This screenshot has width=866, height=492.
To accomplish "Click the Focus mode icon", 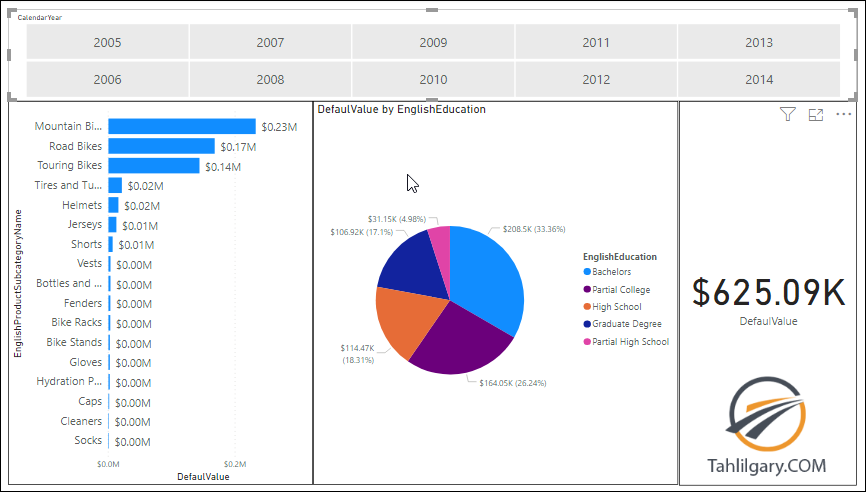I will click(816, 114).
